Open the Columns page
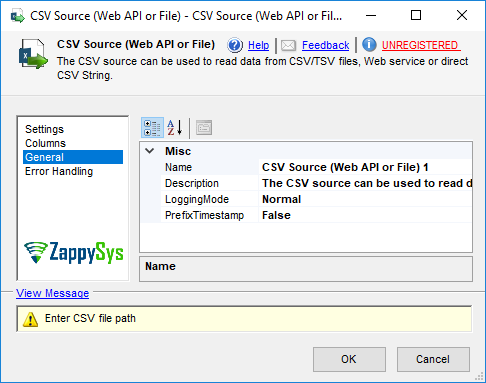This screenshot has width=486, height=383. click(x=45, y=143)
